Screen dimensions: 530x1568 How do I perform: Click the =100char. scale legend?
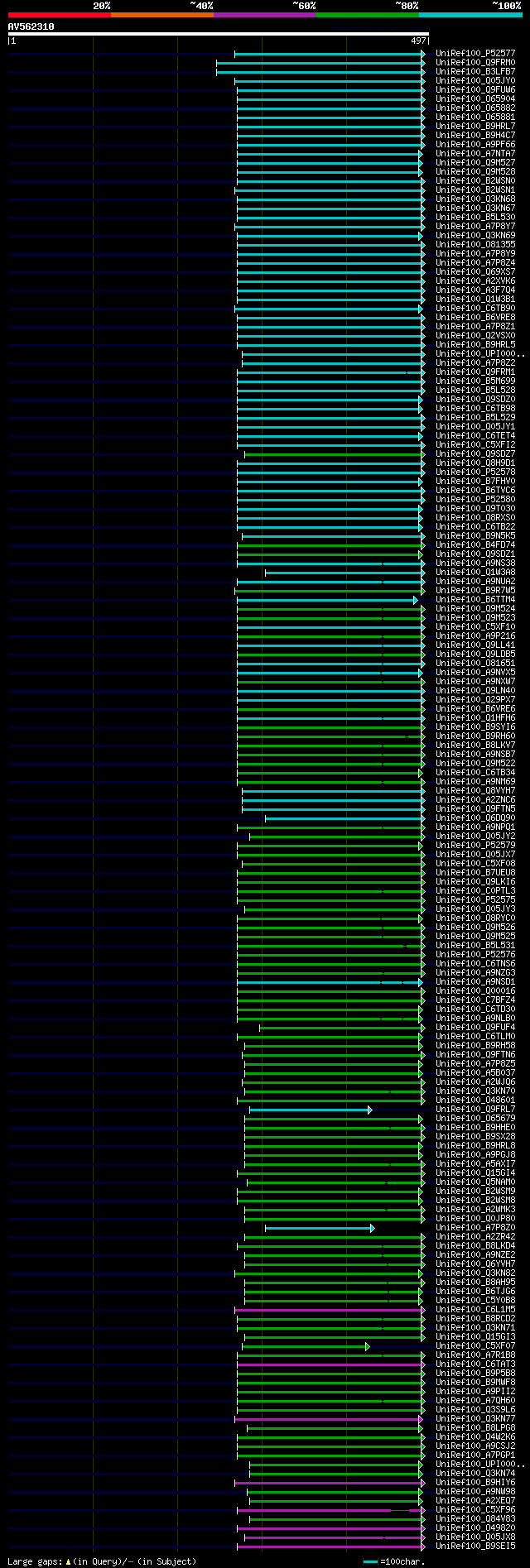(394, 1561)
